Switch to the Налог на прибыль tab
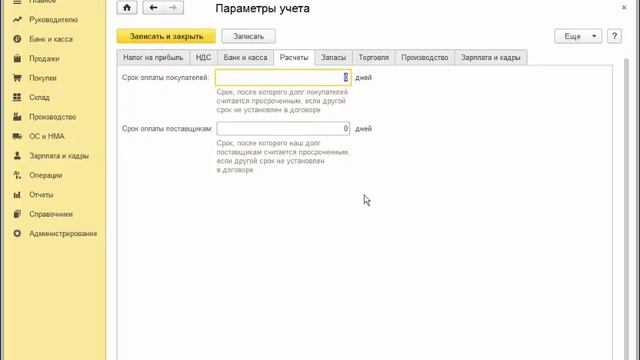The width and height of the screenshot is (640, 360). [153, 58]
